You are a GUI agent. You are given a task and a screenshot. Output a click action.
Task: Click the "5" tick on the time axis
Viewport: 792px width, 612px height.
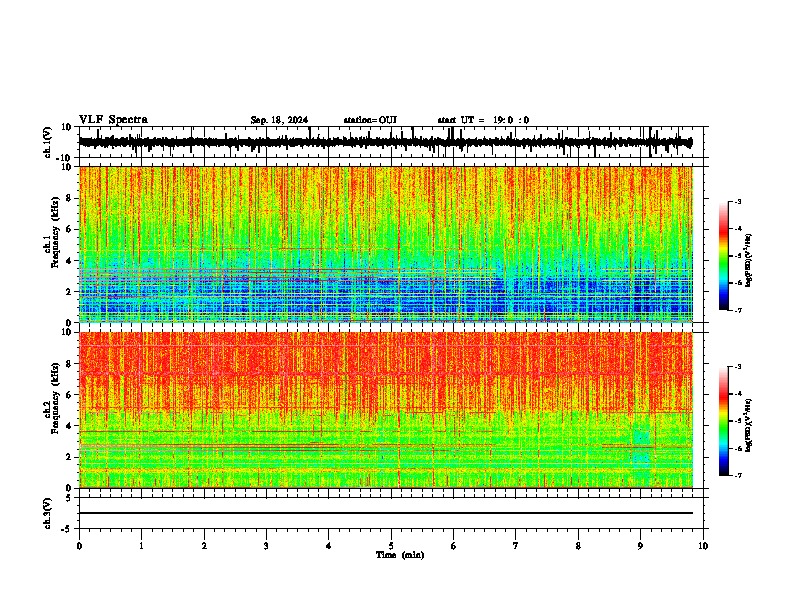pos(391,546)
